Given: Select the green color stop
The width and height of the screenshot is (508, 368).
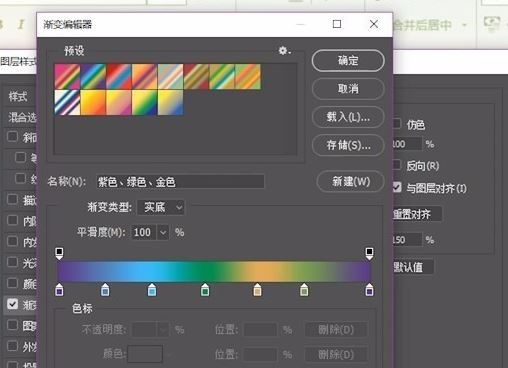Looking at the screenshot, I should (x=205, y=290).
